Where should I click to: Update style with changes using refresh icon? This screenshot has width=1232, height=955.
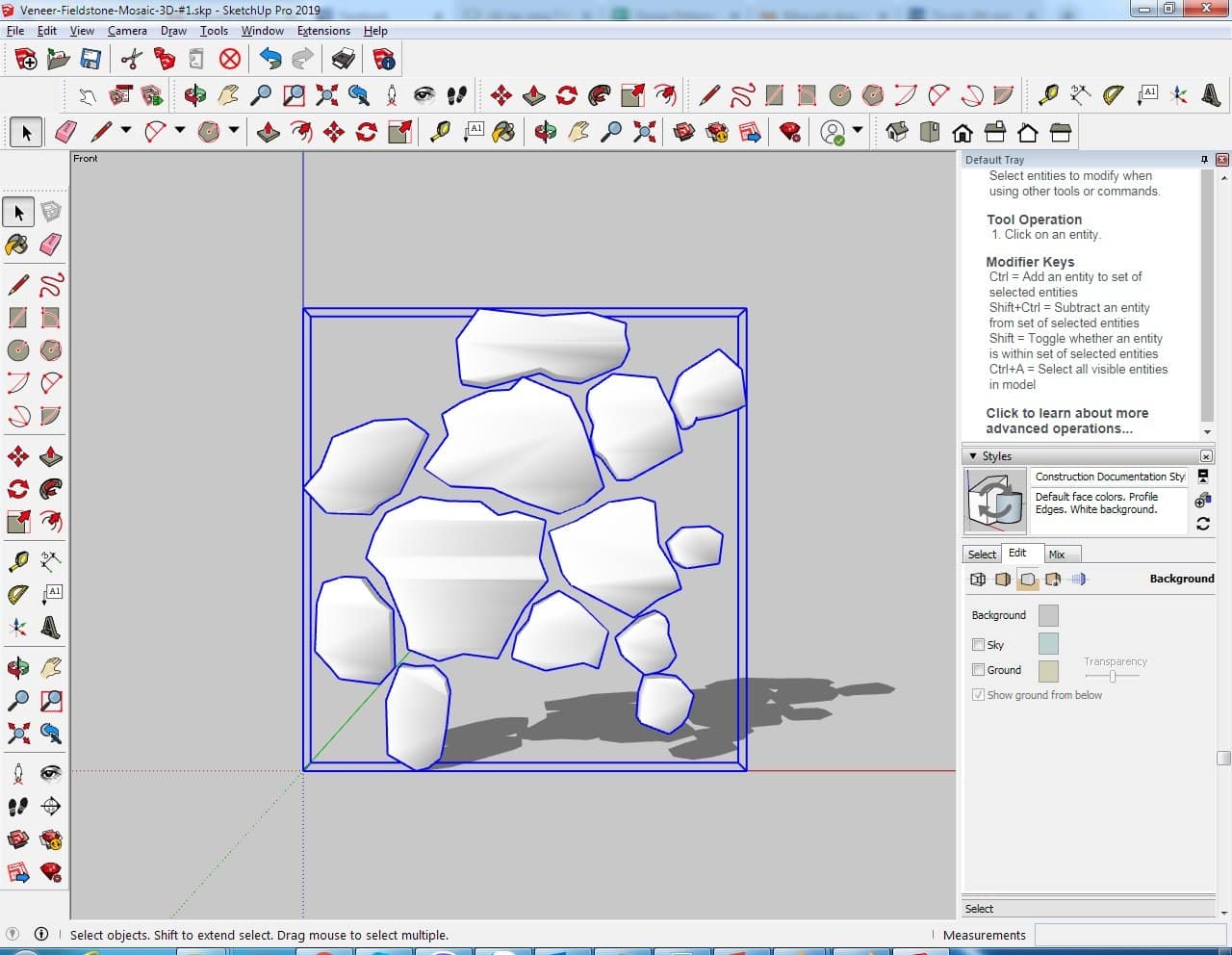click(1202, 524)
